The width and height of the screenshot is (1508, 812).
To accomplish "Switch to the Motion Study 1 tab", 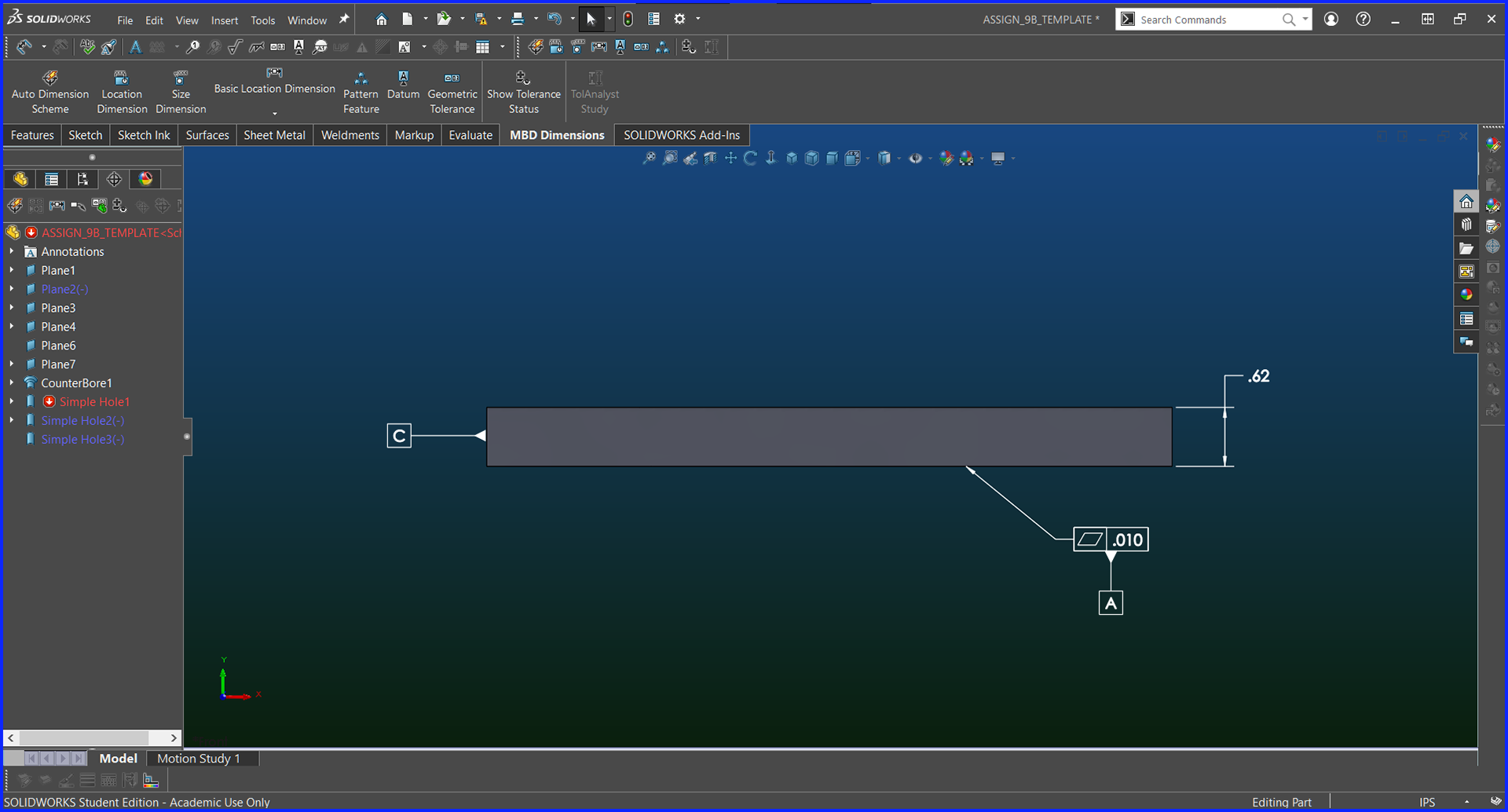I will pos(199,759).
